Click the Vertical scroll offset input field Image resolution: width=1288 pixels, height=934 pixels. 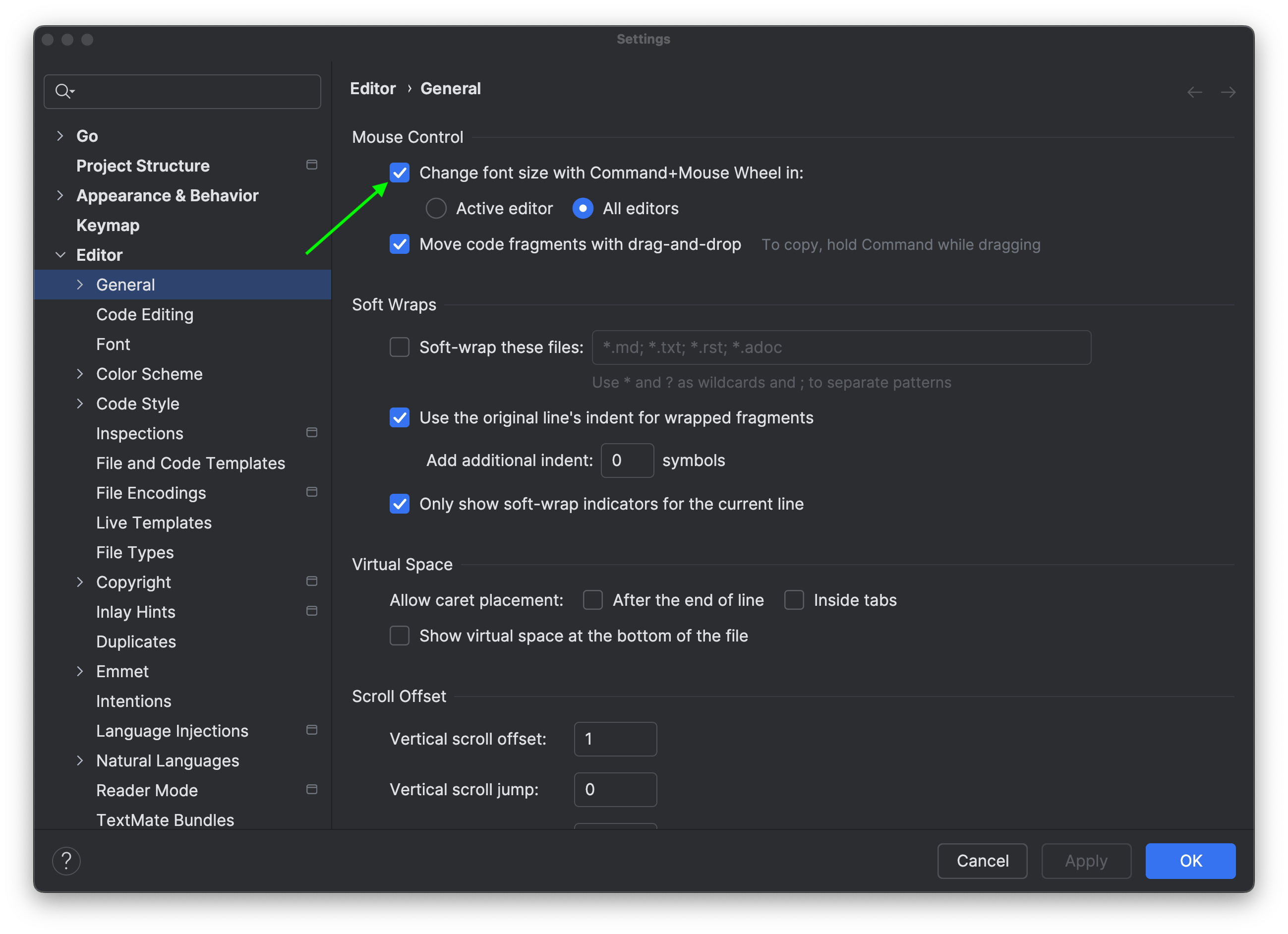click(x=614, y=738)
